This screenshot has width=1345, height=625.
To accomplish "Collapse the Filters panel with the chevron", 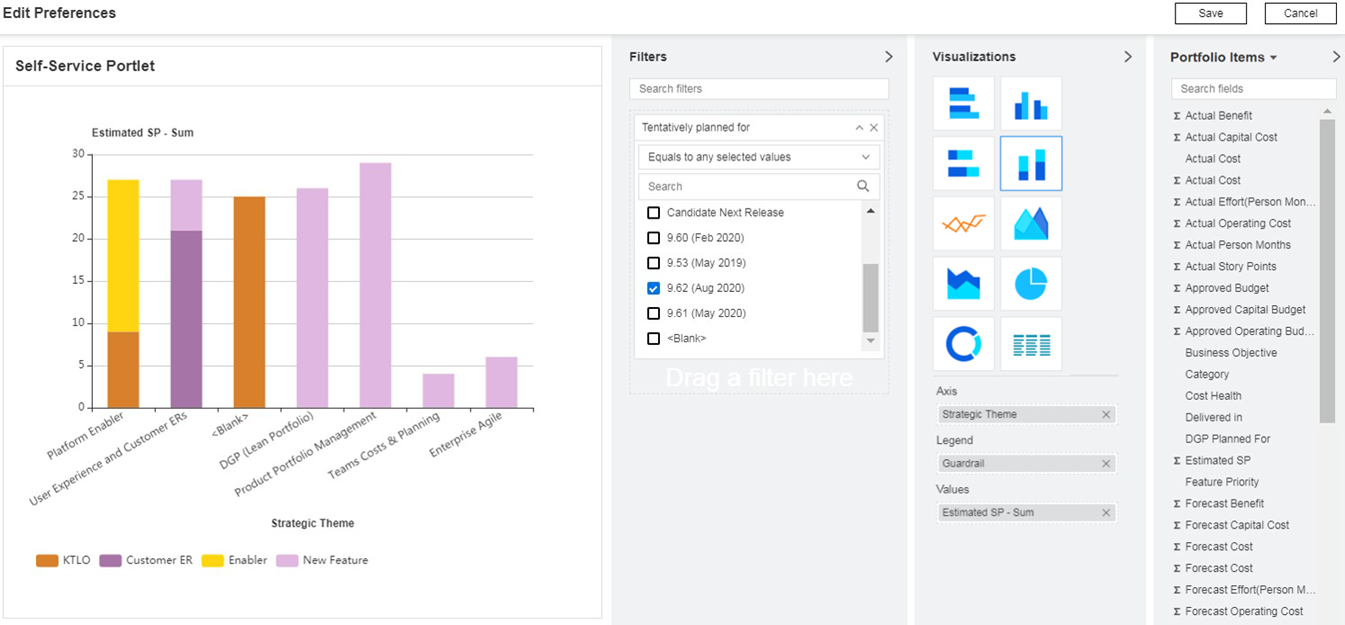I will coord(888,57).
